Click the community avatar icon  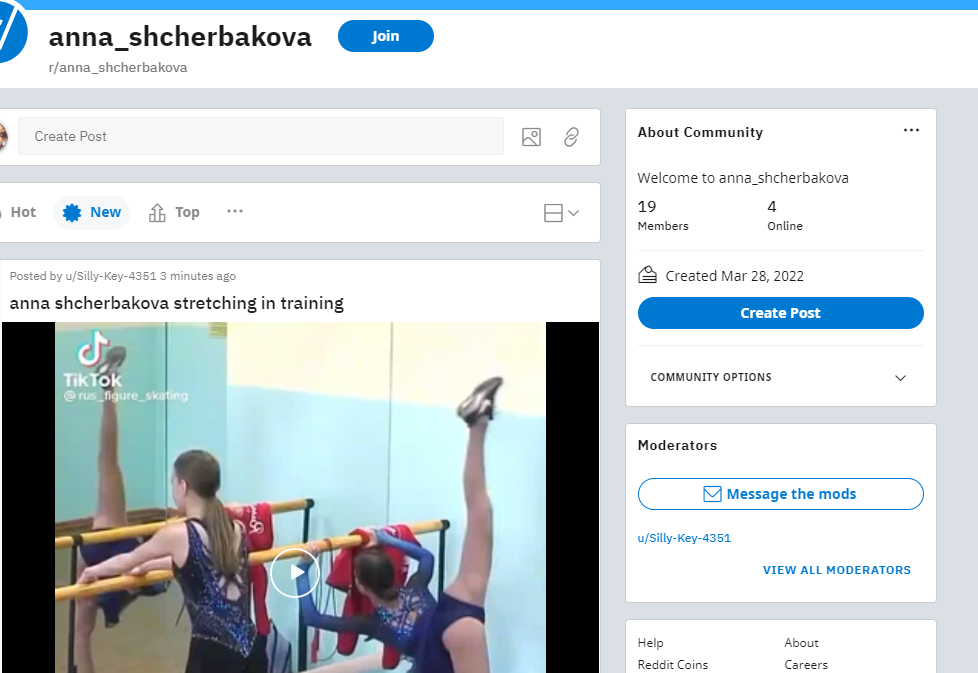point(9,31)
